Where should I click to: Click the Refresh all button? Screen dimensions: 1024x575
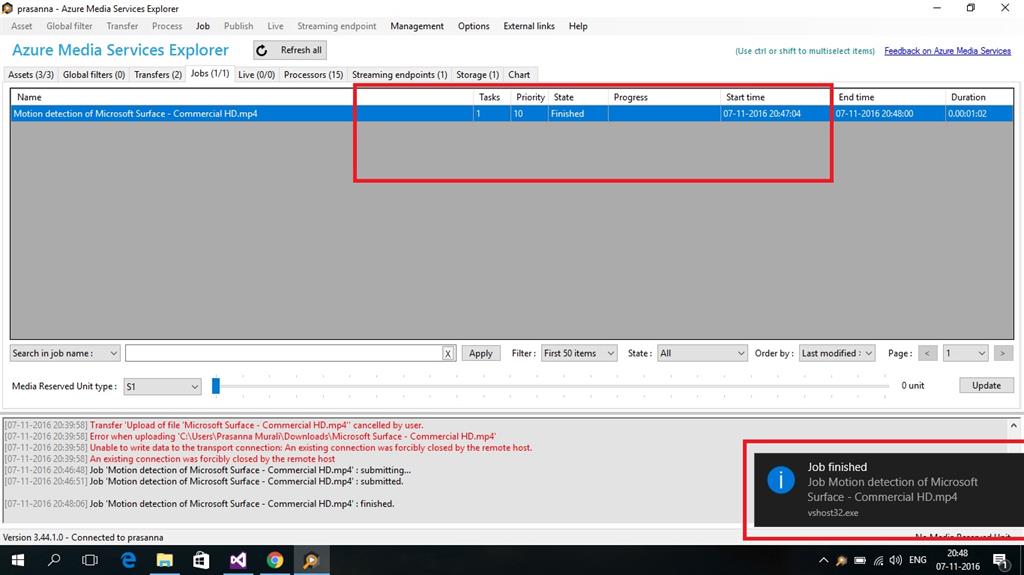click(x=290, y=50)
